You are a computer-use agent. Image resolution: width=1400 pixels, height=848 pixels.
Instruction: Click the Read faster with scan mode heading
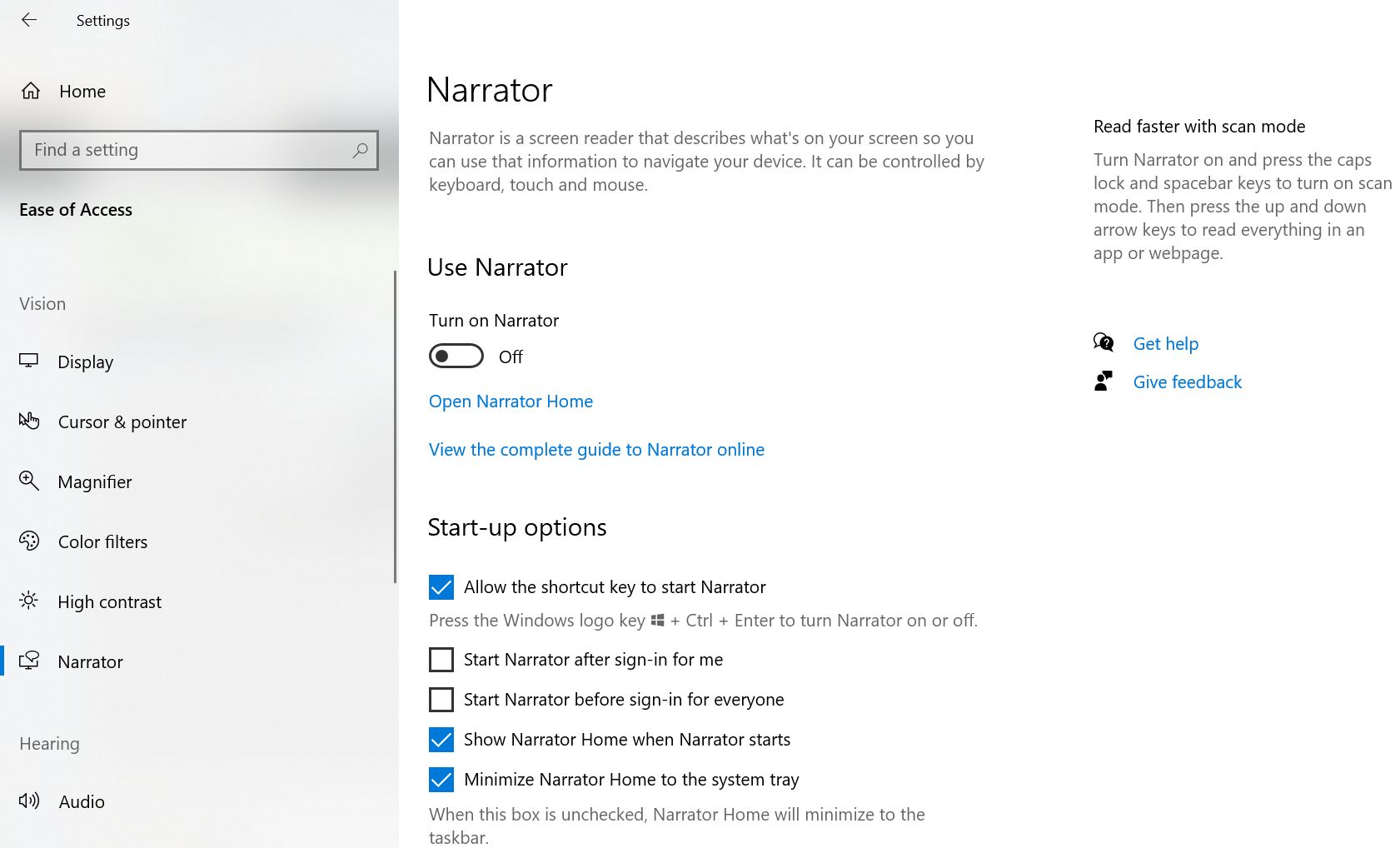click(1199, 127)
